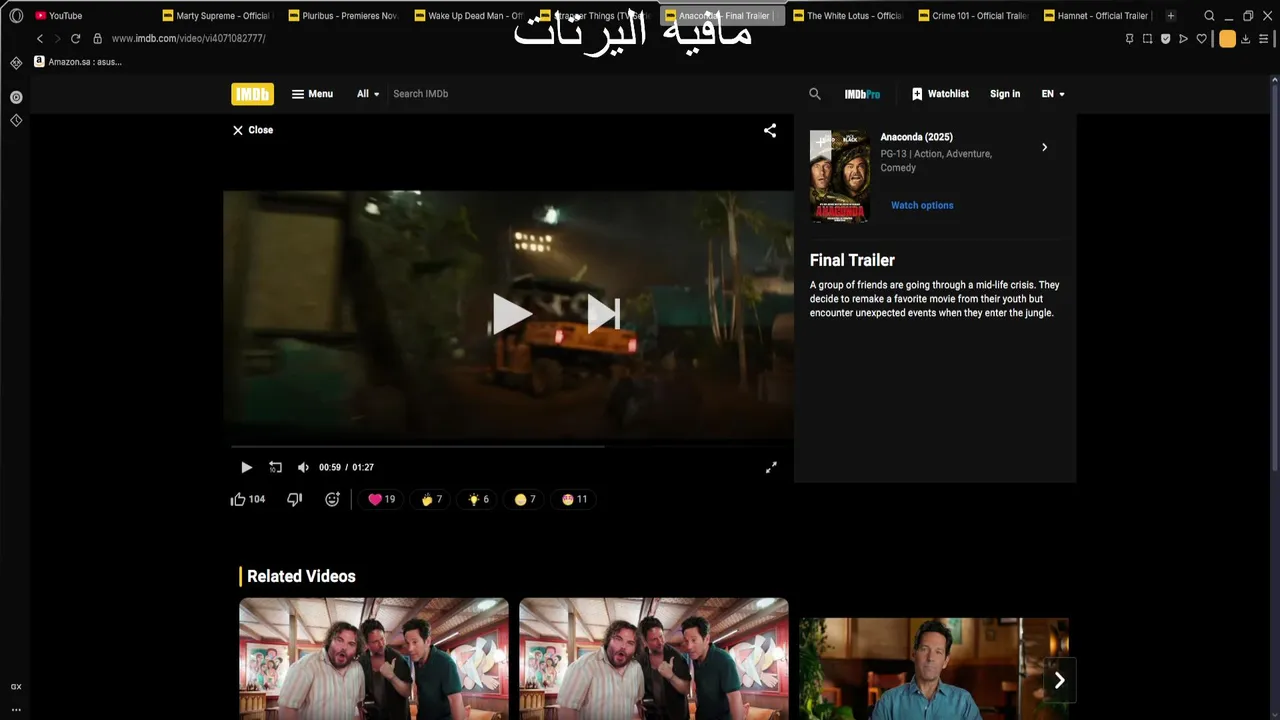
Task: Open a new browser tab
Action: coord(1171,16)
